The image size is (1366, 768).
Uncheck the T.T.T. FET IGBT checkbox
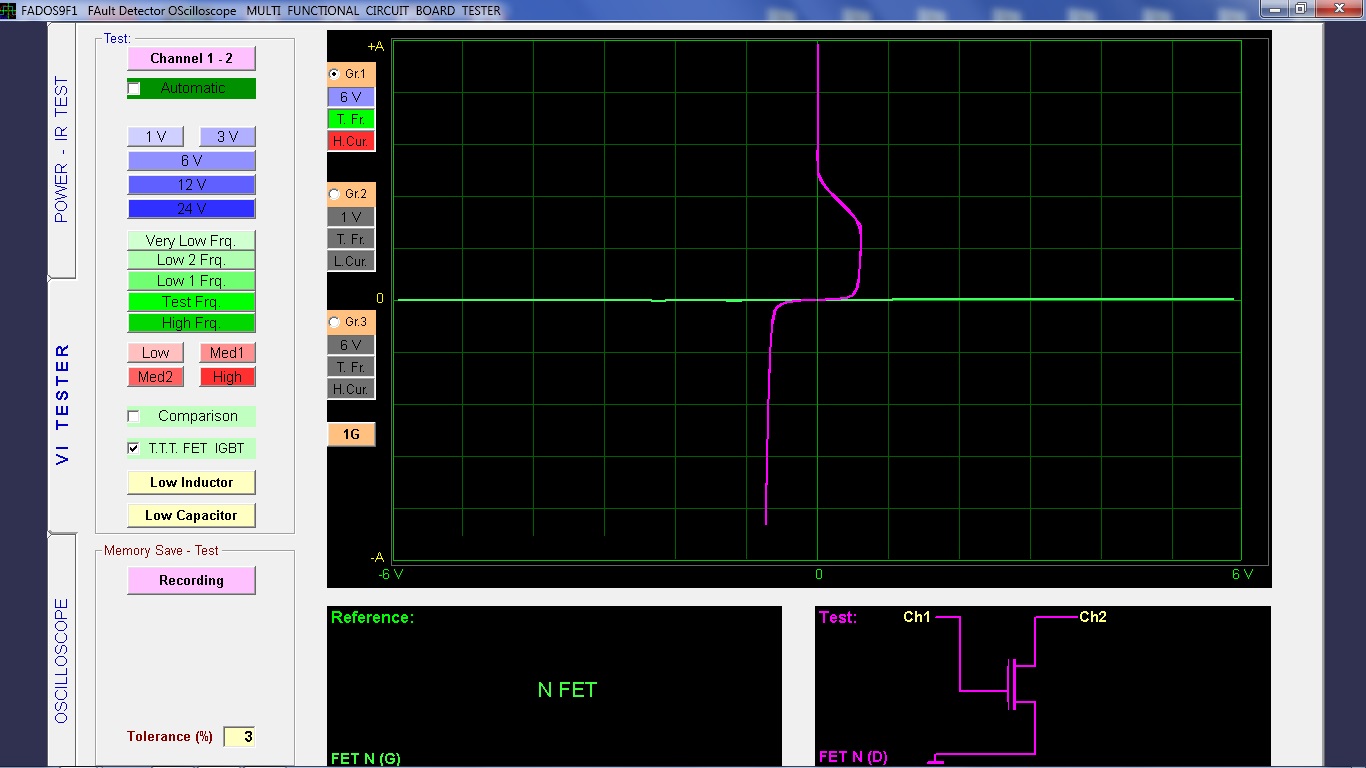[x=134, y=449]
